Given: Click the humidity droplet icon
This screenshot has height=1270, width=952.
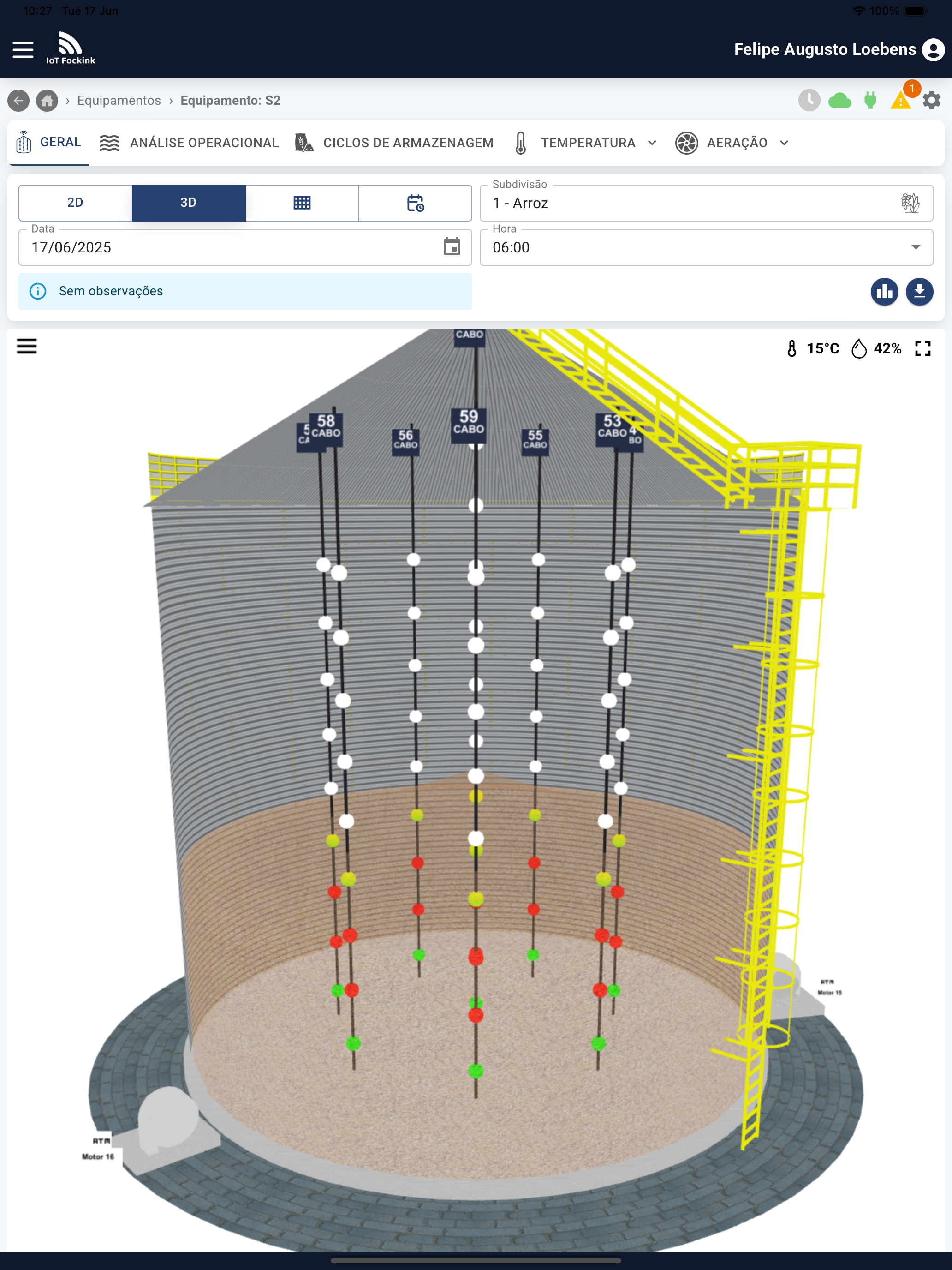Looking at the screenshot, I should (859, 348).
